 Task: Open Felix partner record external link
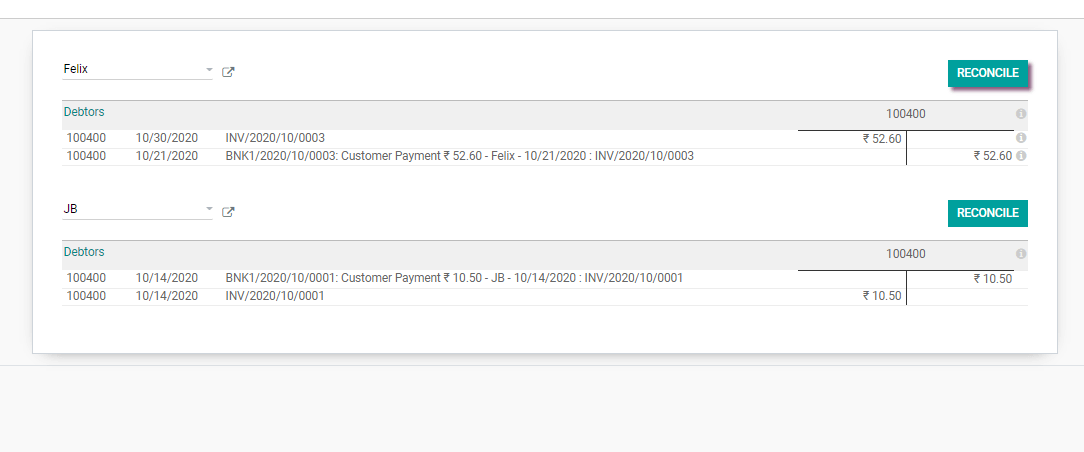228,72
